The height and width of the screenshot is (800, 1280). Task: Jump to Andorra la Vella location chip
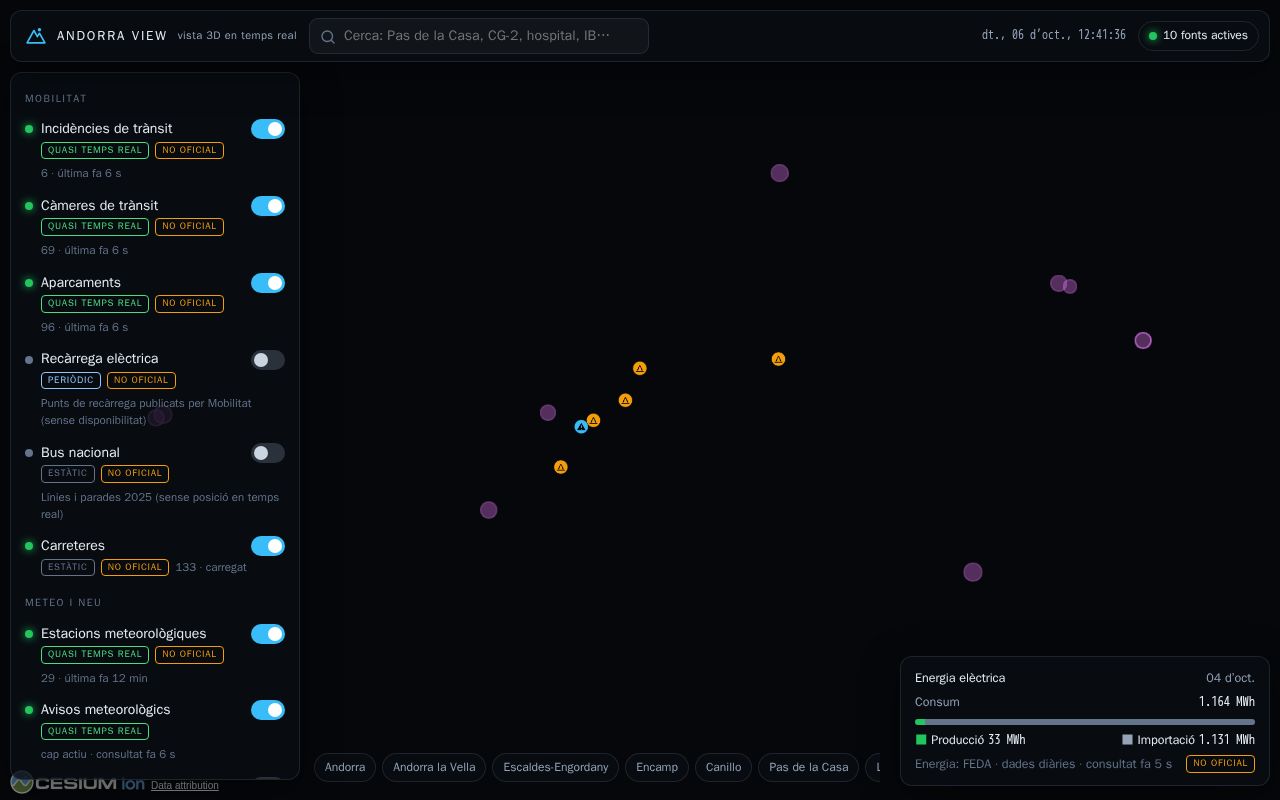pos(434,767)
